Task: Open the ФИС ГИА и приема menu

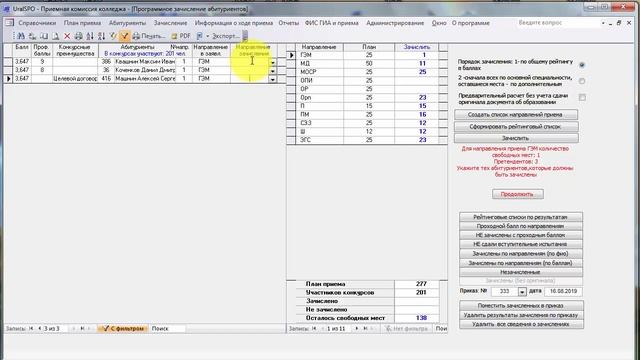Action: (x=331, y=23)
